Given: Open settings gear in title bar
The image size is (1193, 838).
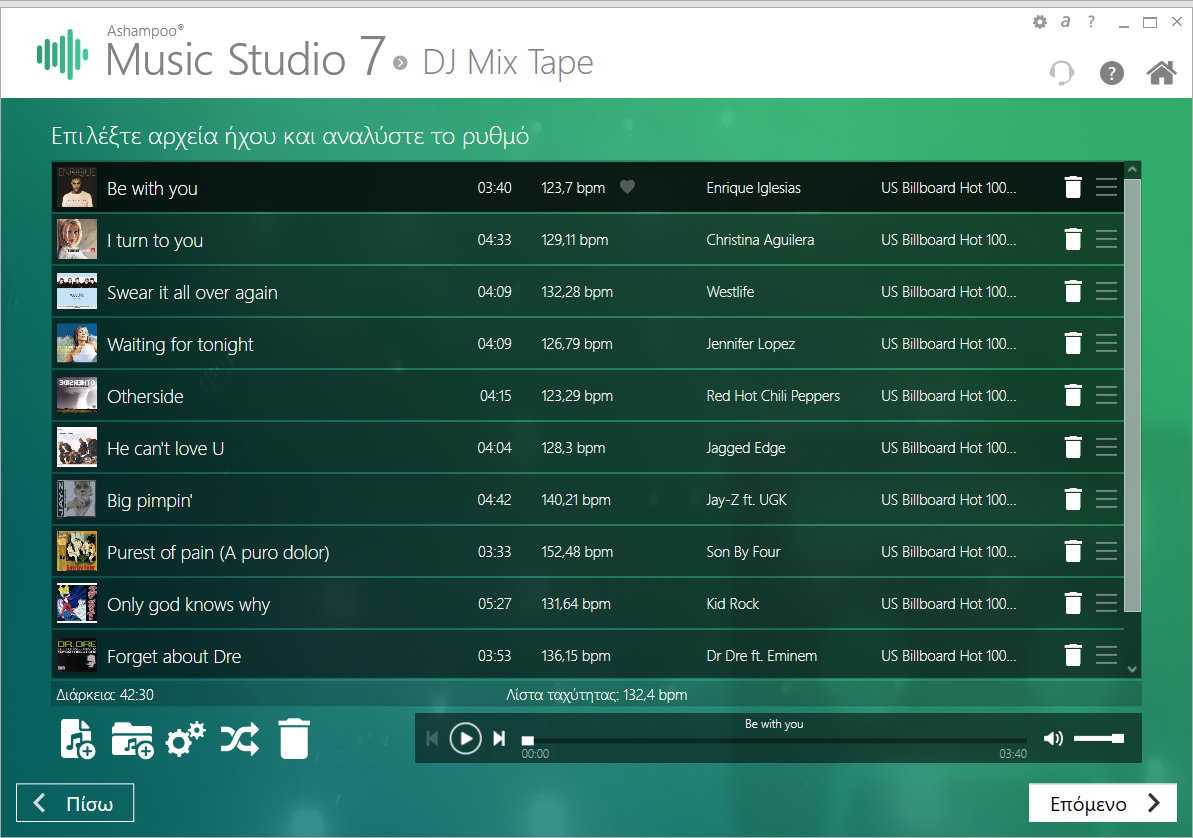Looking at the screenshot, I should (x=1039, y=22).
